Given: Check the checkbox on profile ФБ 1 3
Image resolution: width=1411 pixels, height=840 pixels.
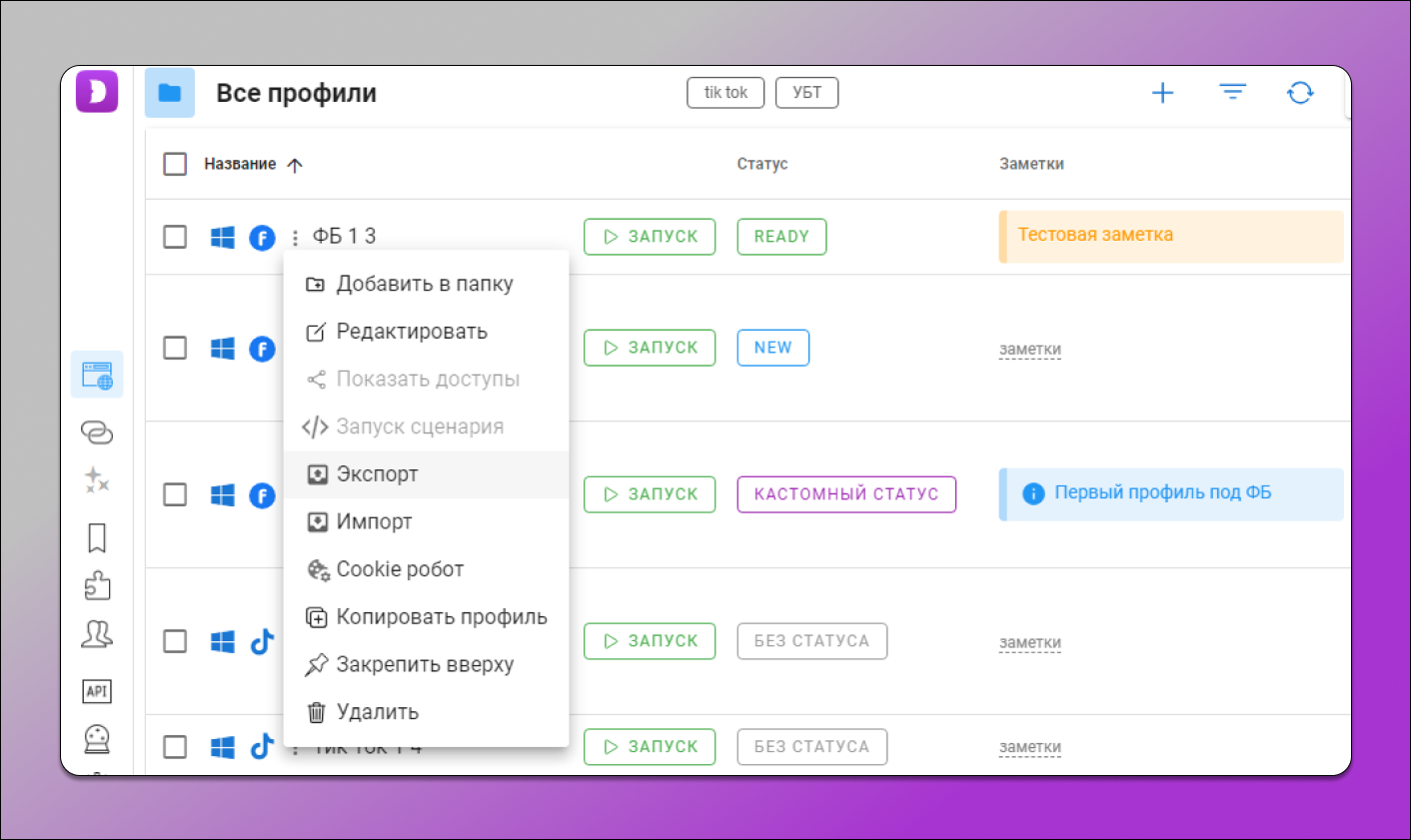Looking at the screenshot, I should point(175,237).
